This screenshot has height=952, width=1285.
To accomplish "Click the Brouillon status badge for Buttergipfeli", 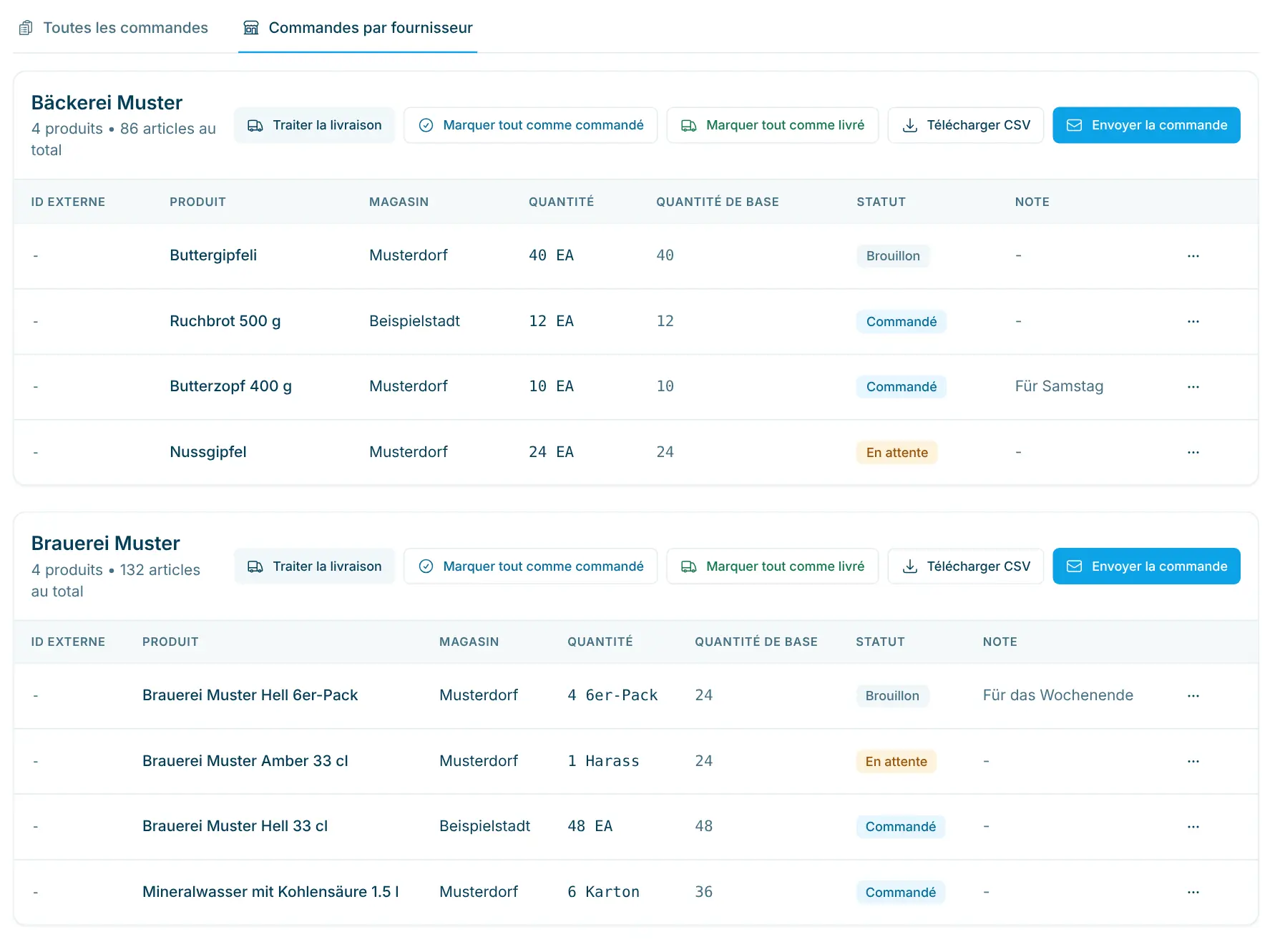I will click(x=893, y=256).
